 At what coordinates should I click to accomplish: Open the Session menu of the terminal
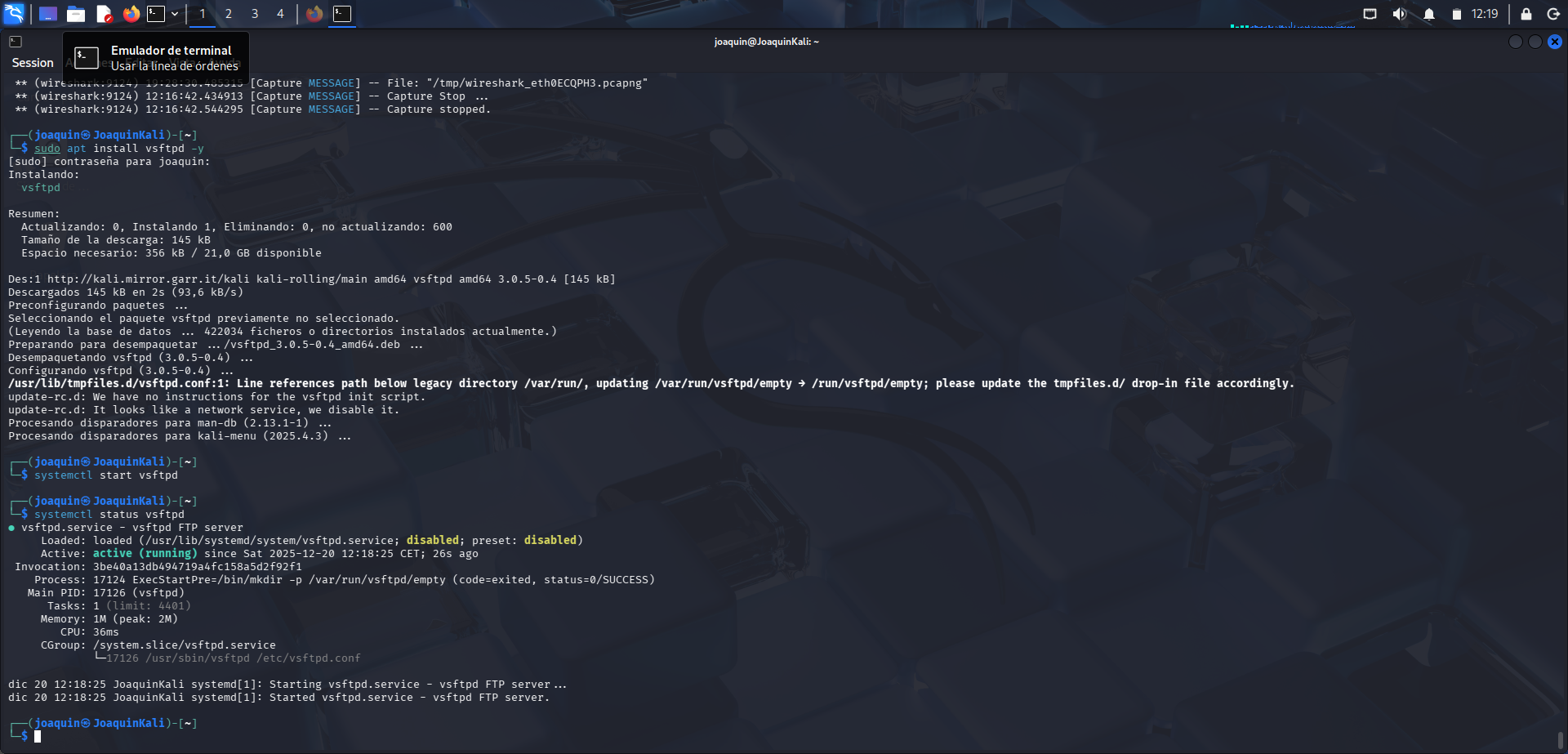[33, 62]
